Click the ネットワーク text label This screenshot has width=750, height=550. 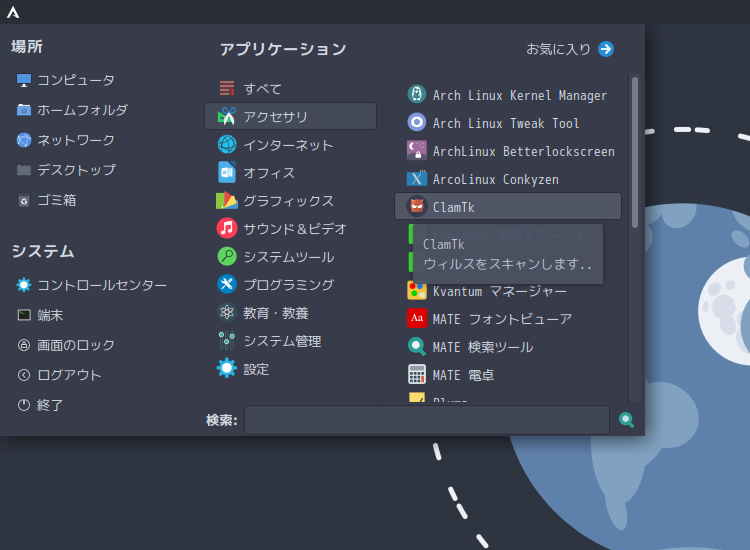point(76,140)
